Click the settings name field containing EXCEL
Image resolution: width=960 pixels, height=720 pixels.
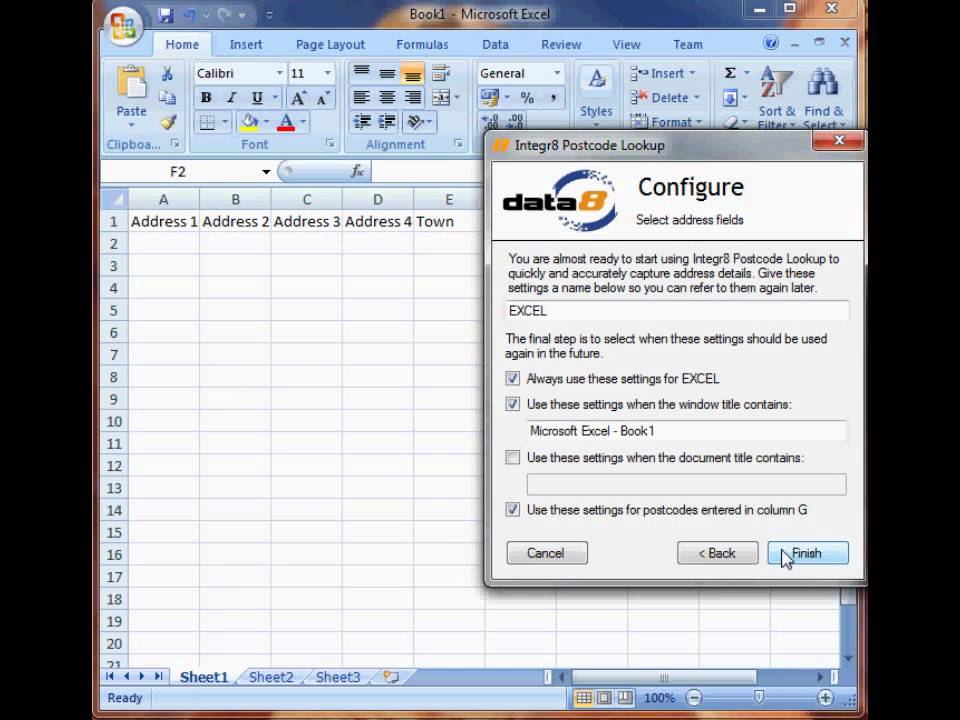(x=677, y=310)
